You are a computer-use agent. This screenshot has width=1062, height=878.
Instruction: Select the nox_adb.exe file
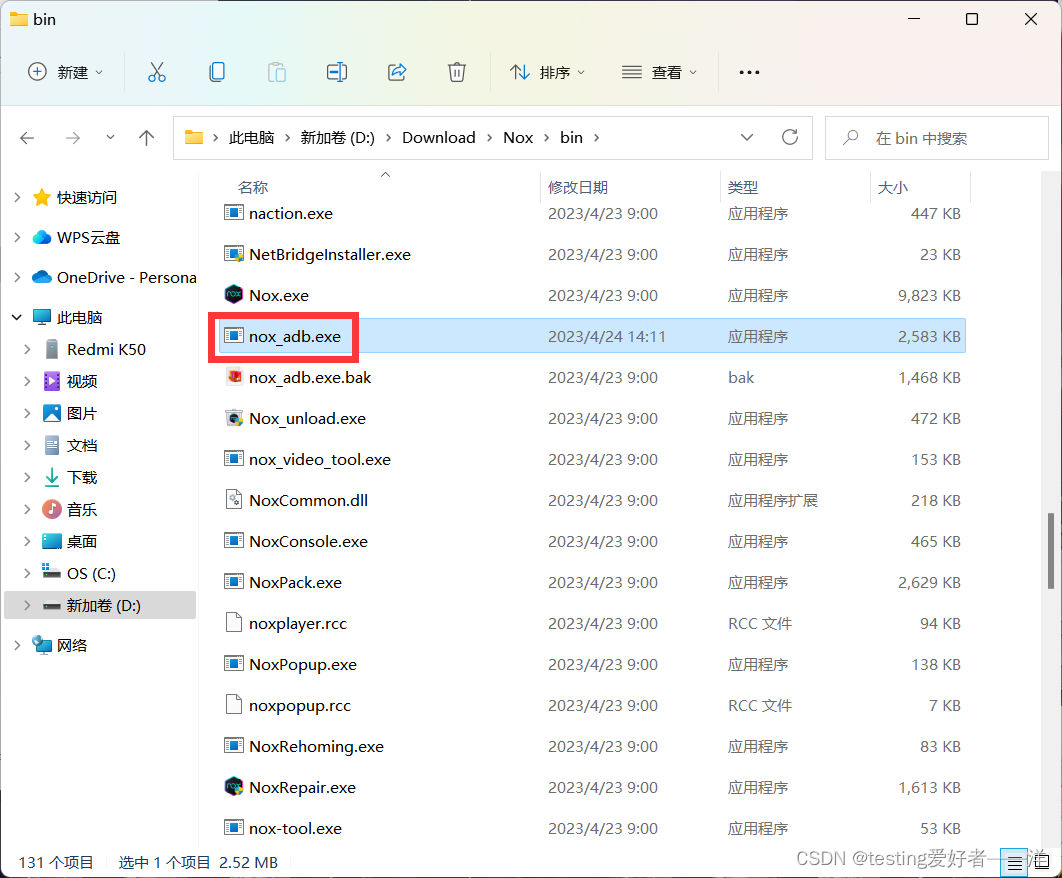(x=593, y=336)
